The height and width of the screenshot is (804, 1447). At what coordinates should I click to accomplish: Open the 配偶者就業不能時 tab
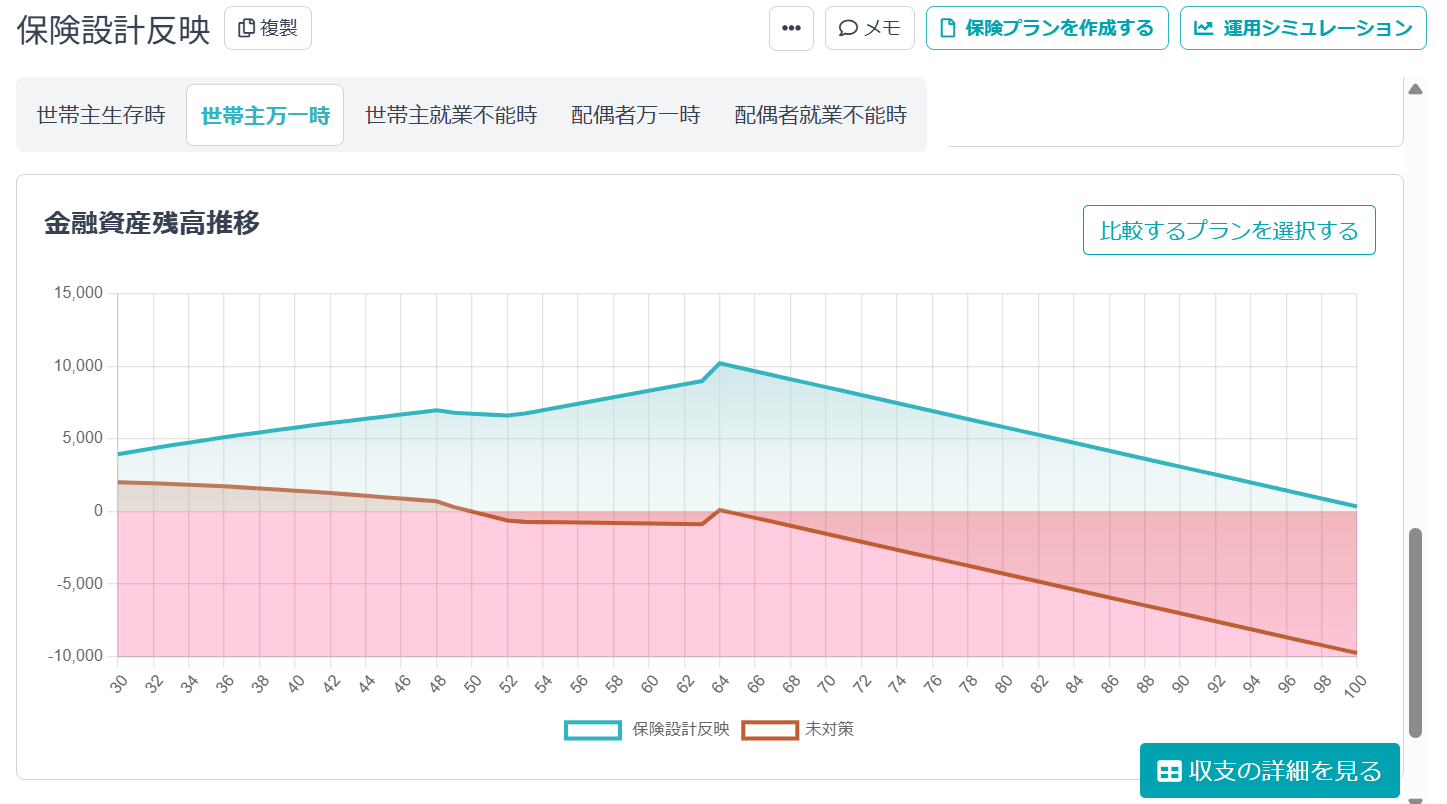821,115
